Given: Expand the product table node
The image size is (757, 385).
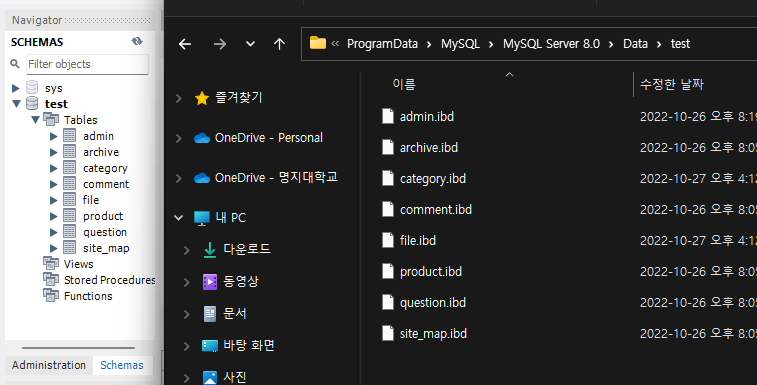Looking at the screenshot, I should point(54,216).
